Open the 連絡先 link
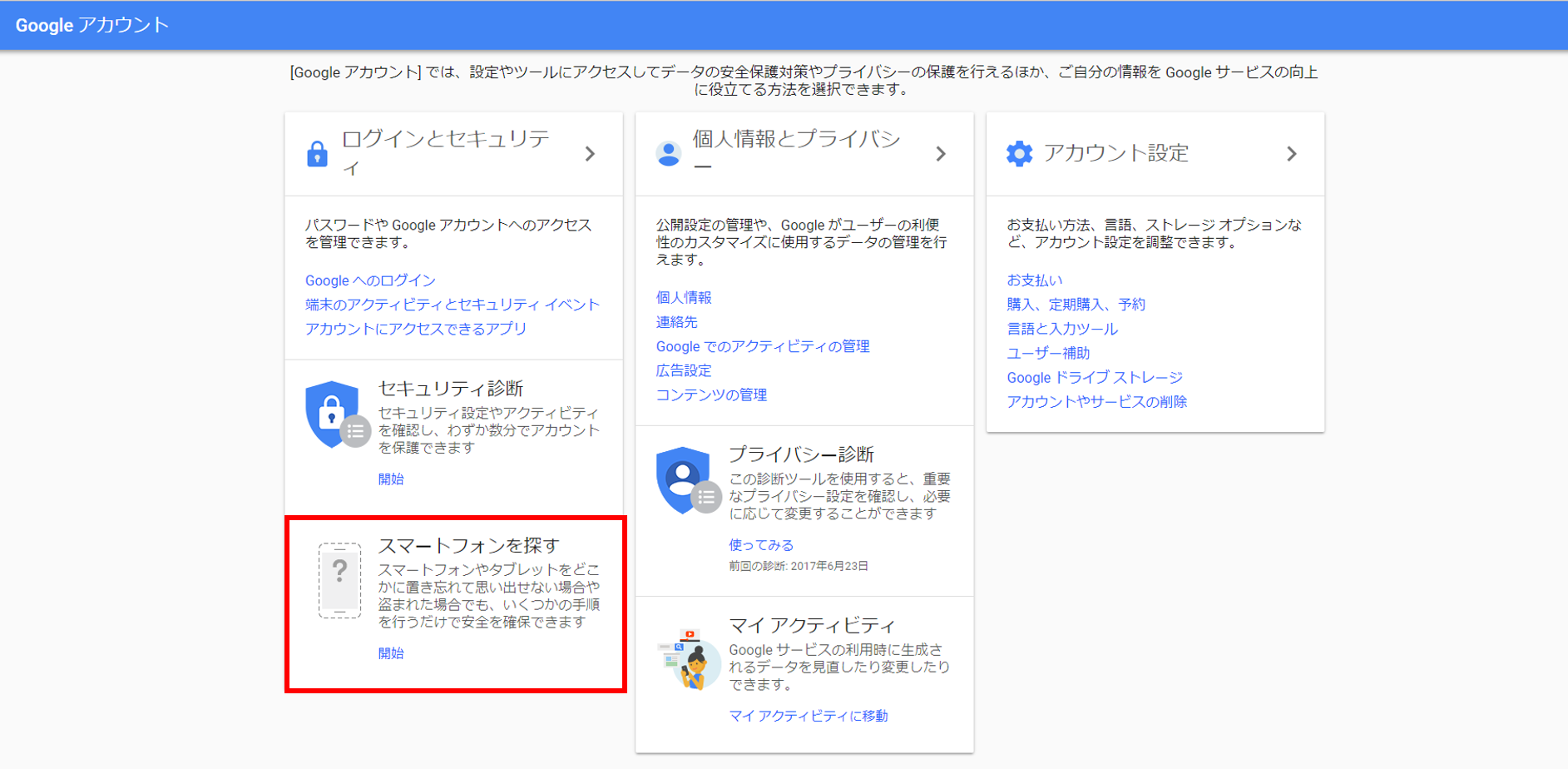The height and width of the screenshot is (769, 1568). 677,322
